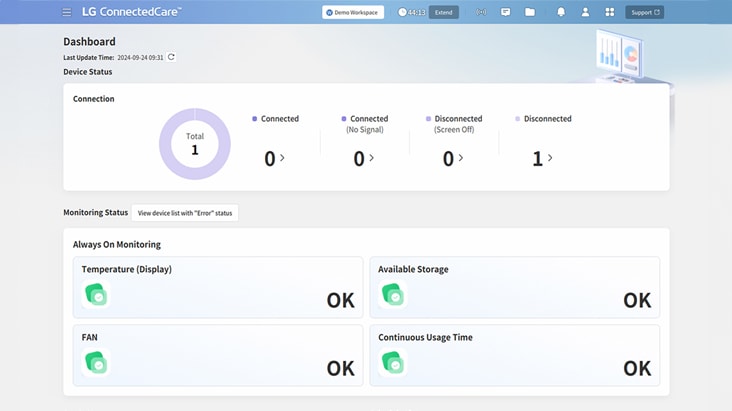Open the user account profile icon
732x411 pixels.
pos(586,12)
